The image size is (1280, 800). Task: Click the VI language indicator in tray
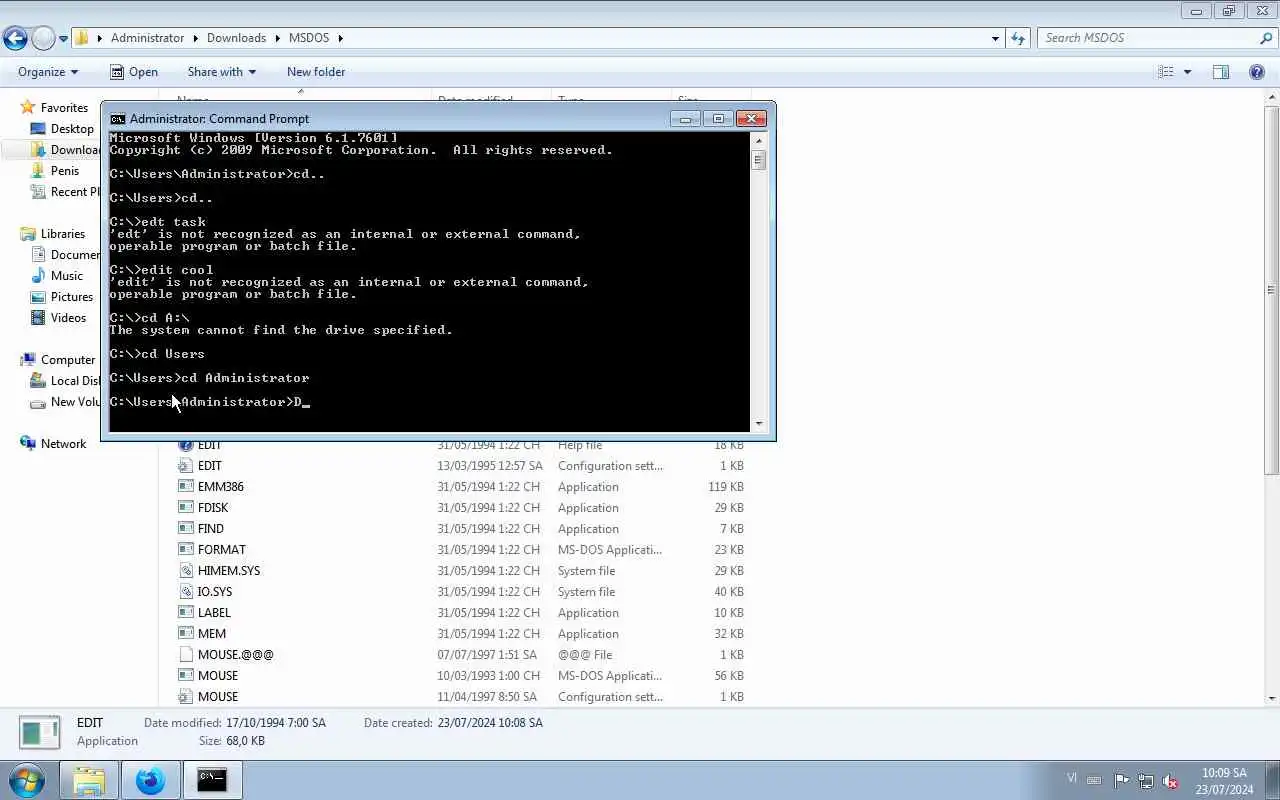[1072, 777]
